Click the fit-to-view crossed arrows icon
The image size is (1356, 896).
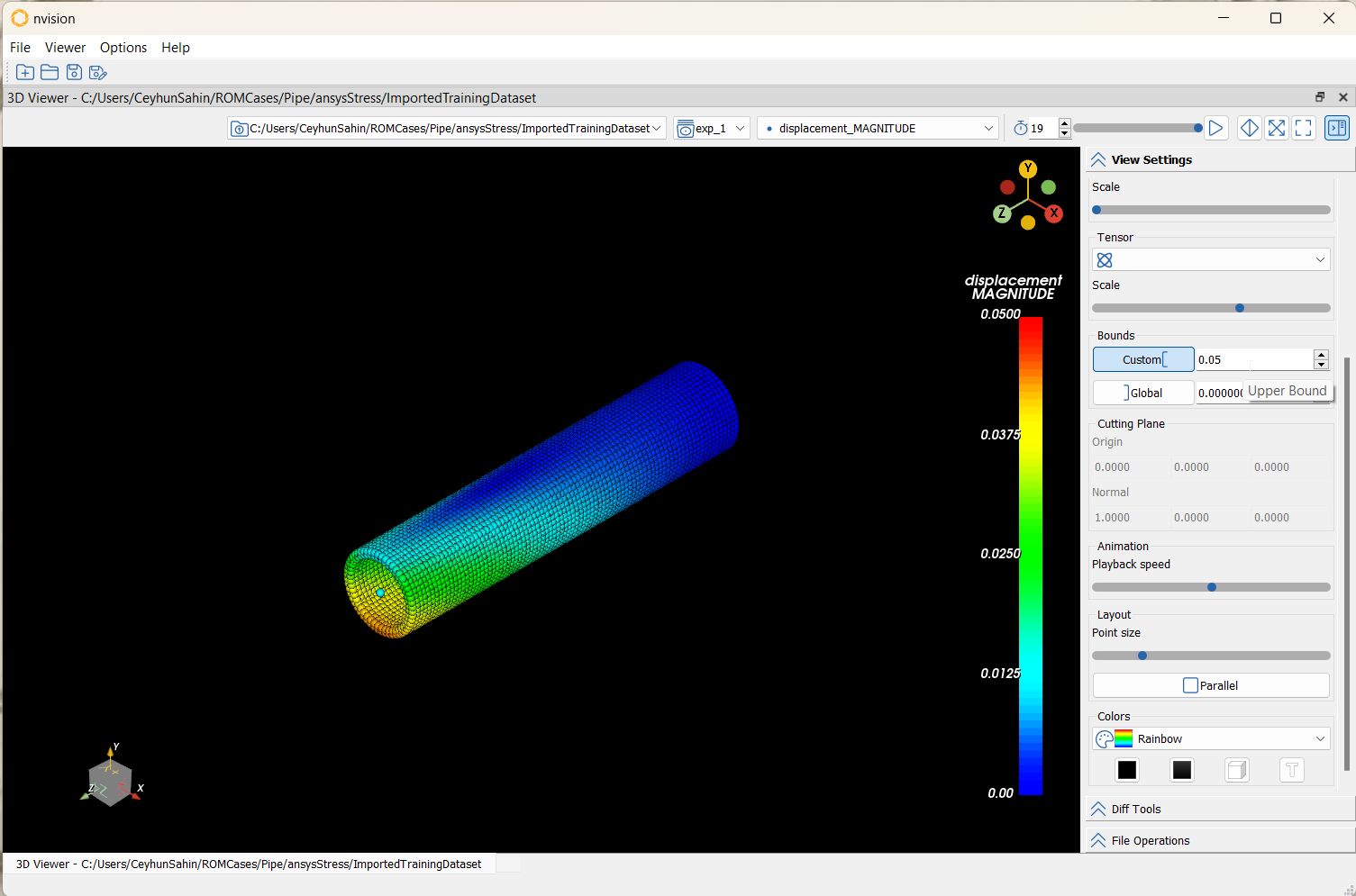(x=1276, y=129)
